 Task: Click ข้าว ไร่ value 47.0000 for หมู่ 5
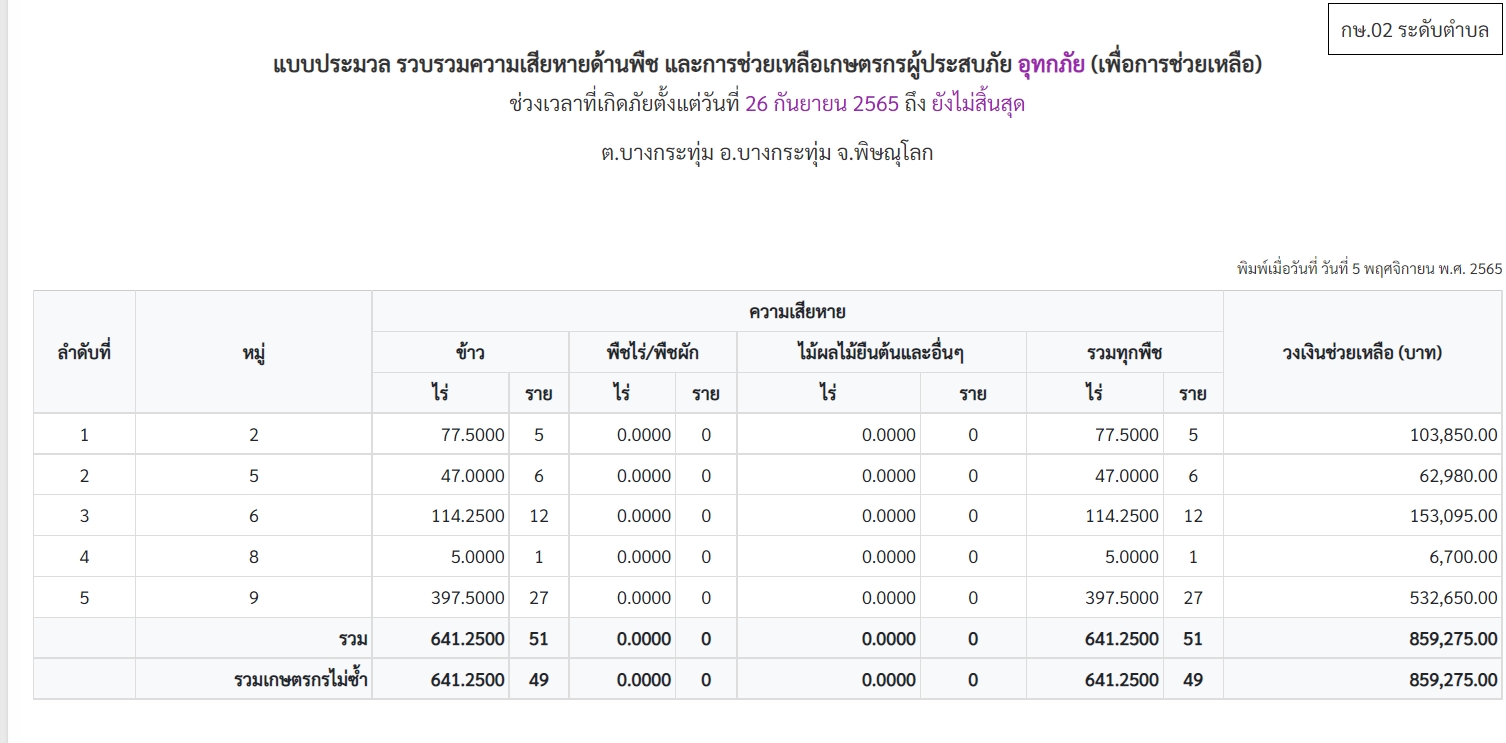pos(473,476)
